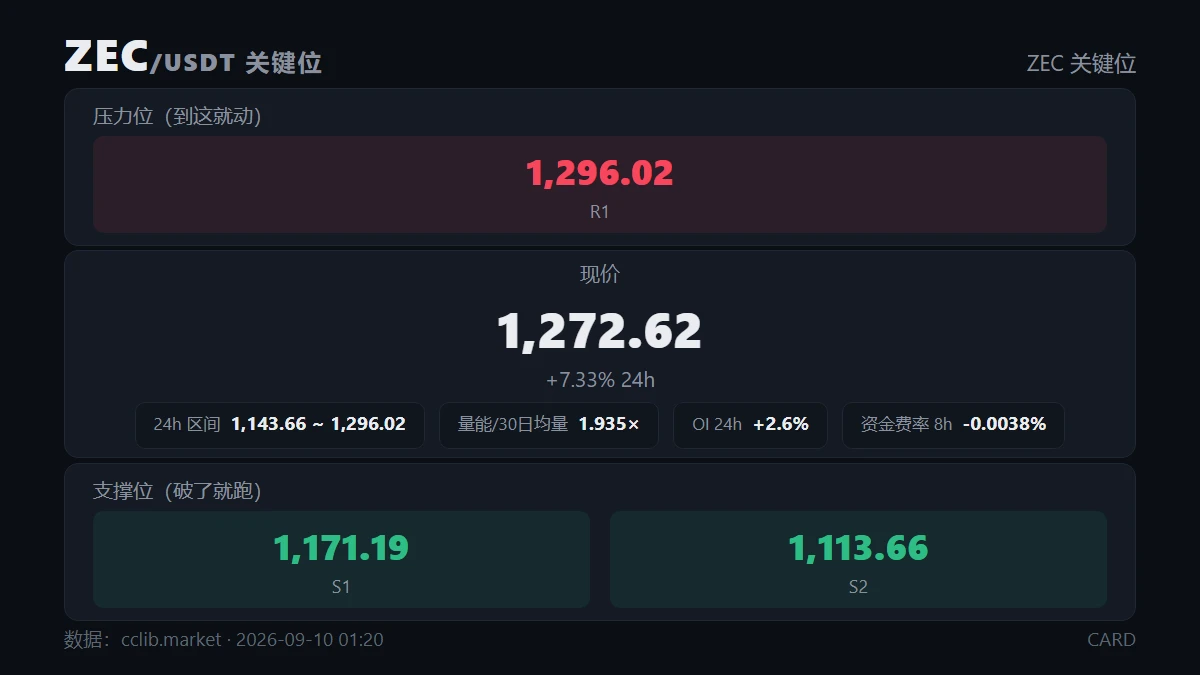
Task: Click the 24h 区间 range chip
Action: pos(280,425)
